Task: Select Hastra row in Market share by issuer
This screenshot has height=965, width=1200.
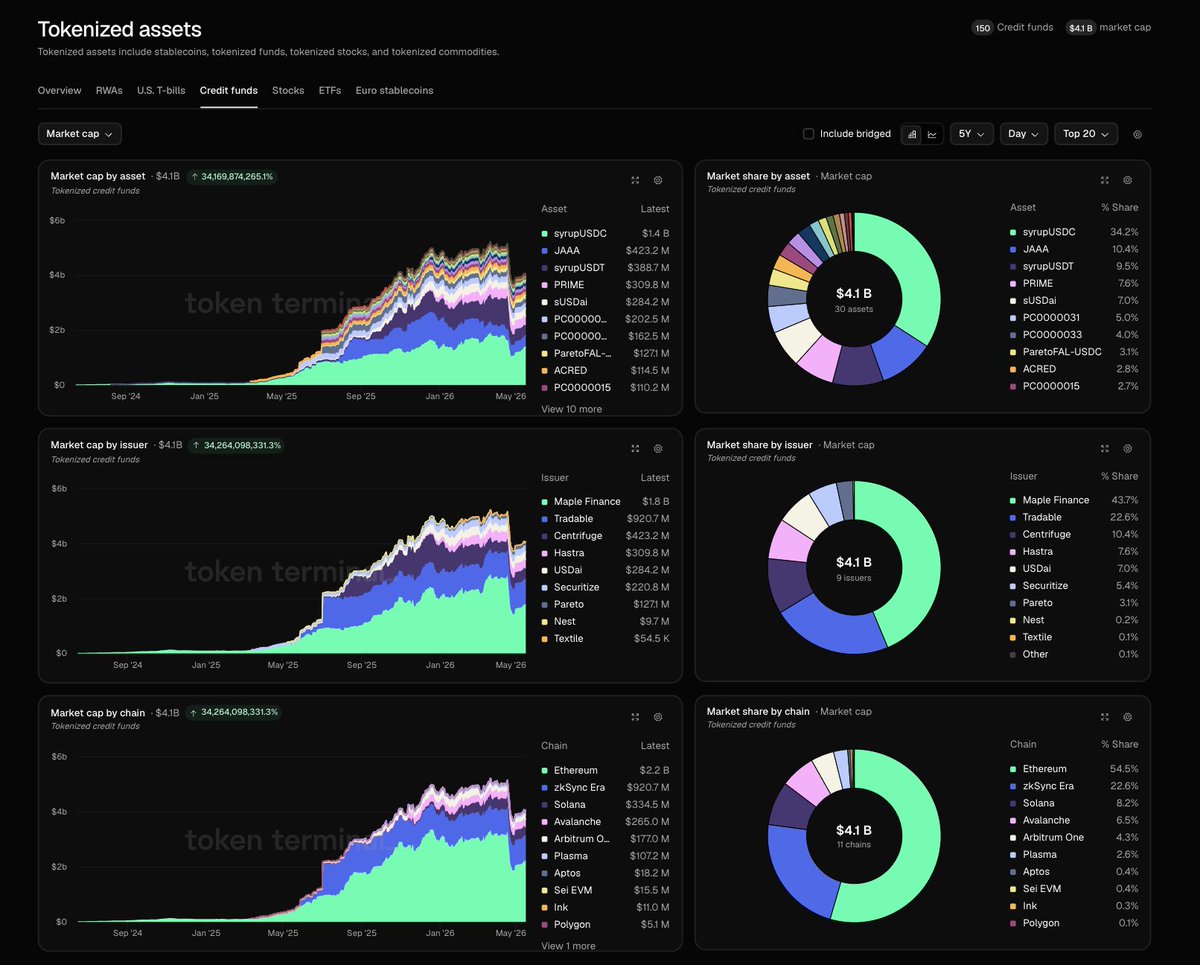Action: 1074,551
